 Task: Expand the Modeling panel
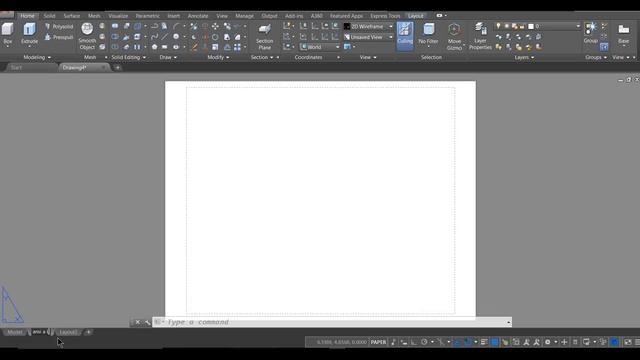(37, 58)
